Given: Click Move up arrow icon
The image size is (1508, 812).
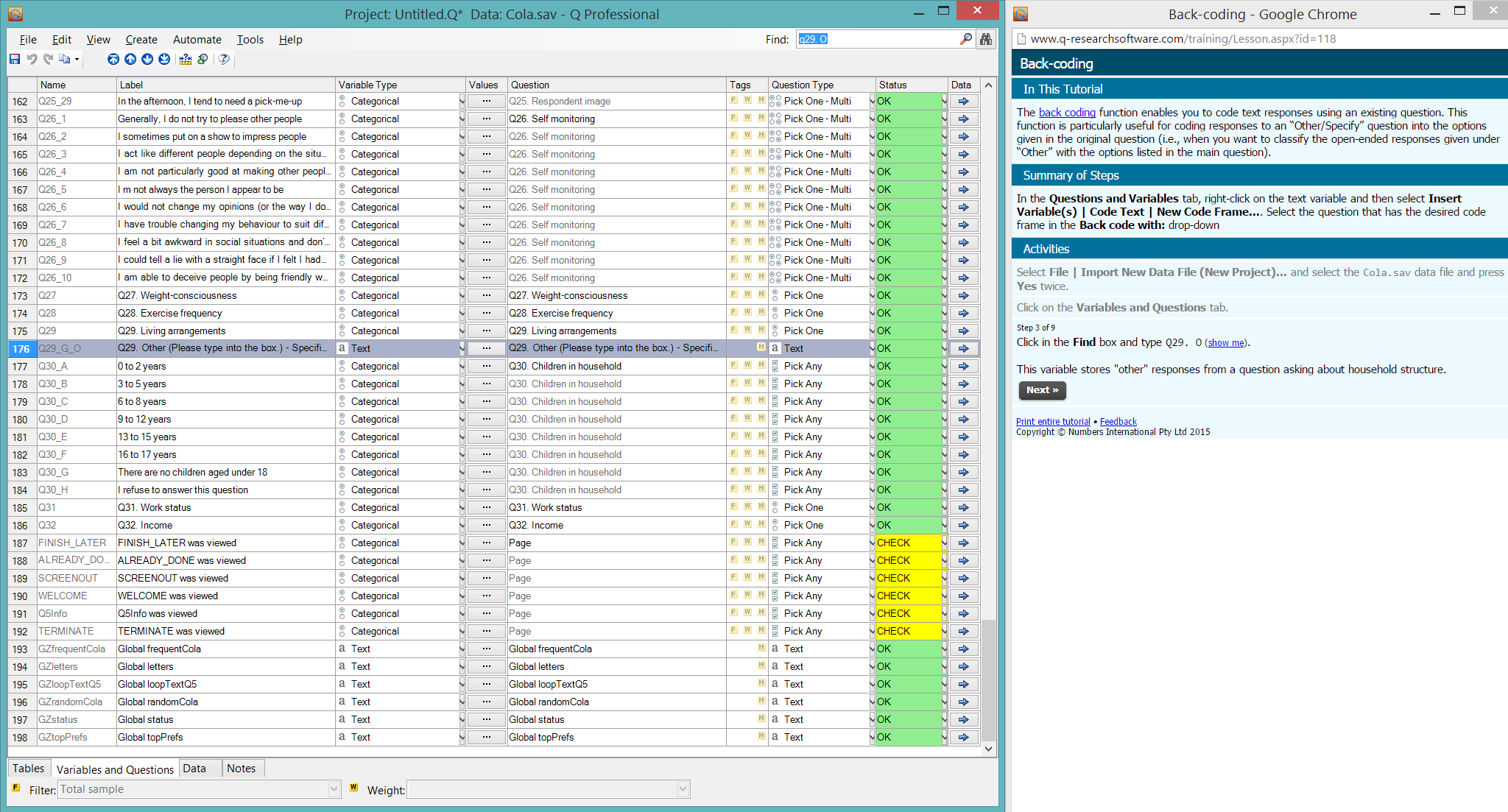Looking at the screenshot, I should tap(130, 59).
